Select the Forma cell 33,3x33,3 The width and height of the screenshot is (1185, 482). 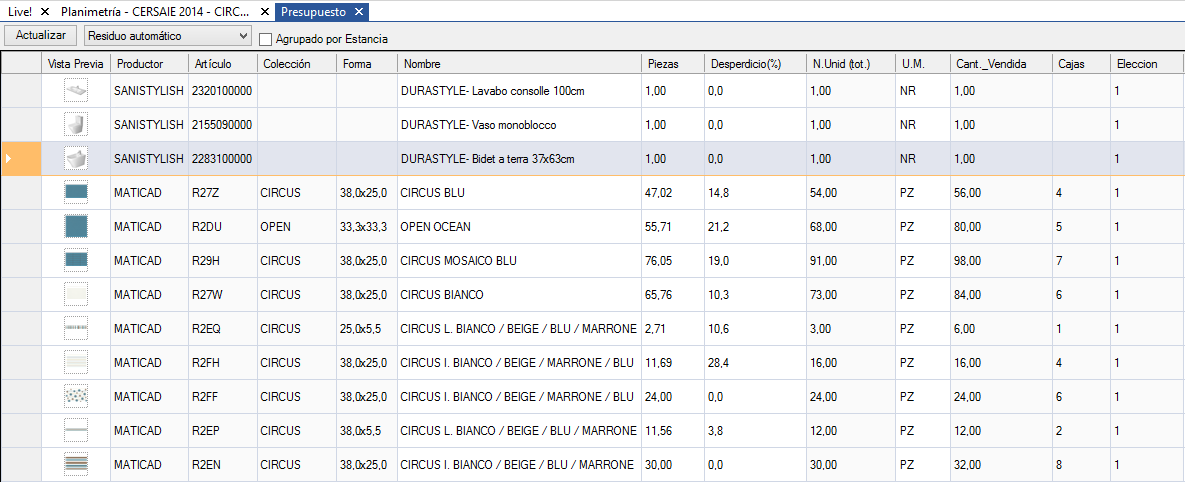[367, 227]
